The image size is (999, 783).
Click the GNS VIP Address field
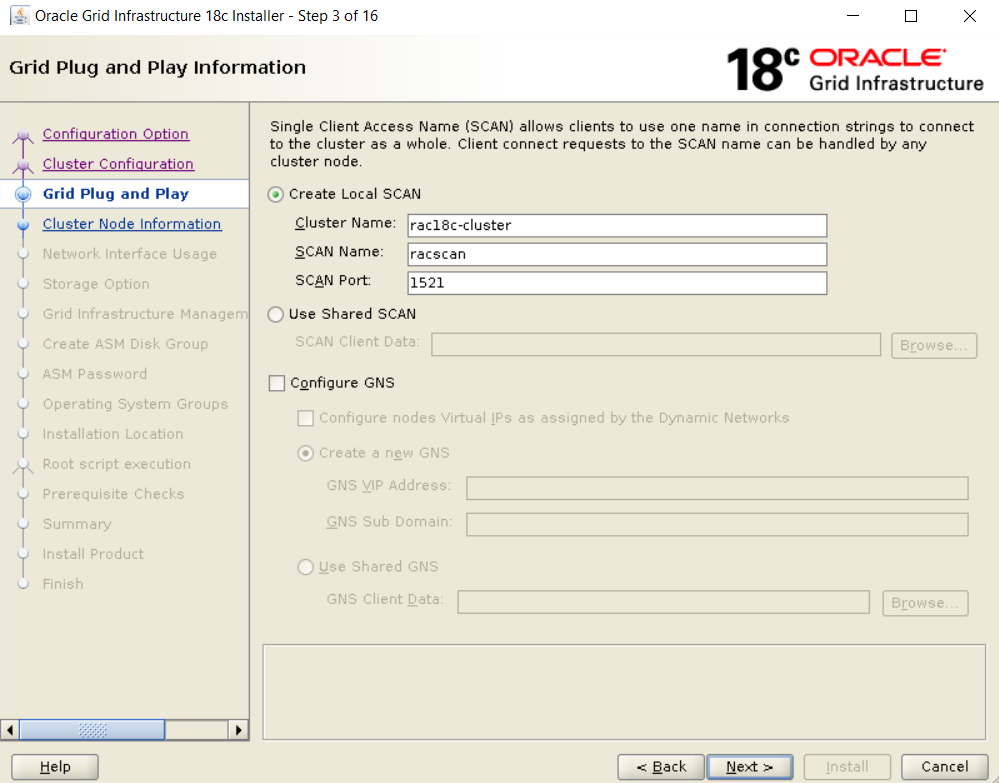tap(717, 488)
